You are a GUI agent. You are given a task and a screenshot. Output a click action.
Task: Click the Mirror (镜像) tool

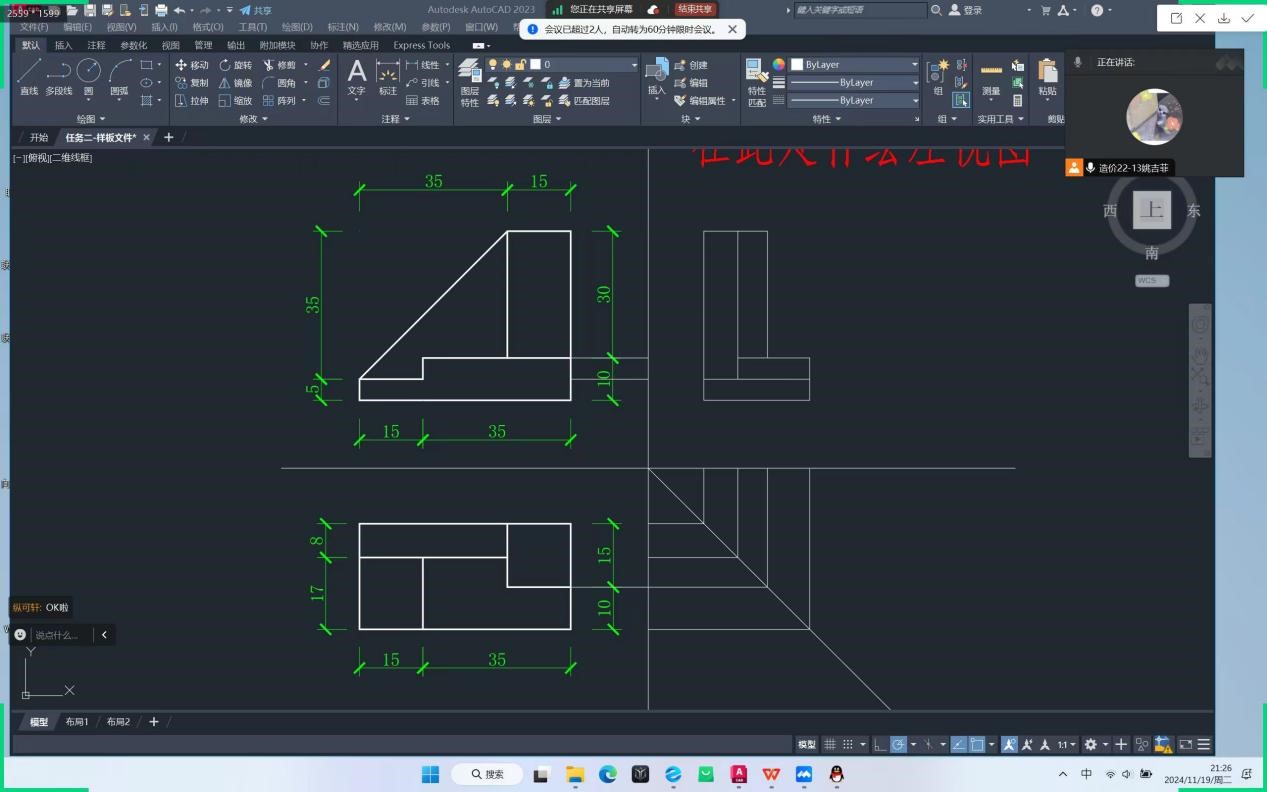pos(235,83)
